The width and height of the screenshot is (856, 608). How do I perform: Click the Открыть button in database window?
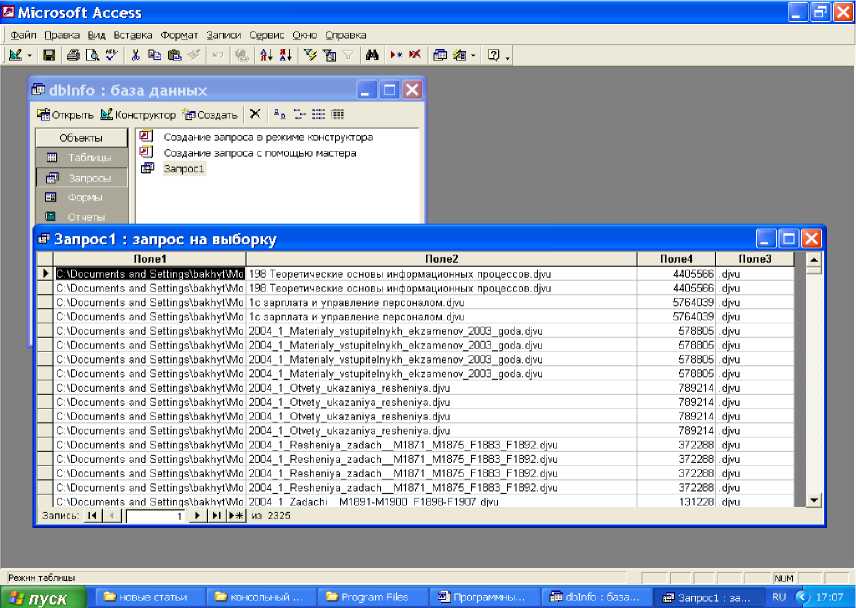(66, 115)
